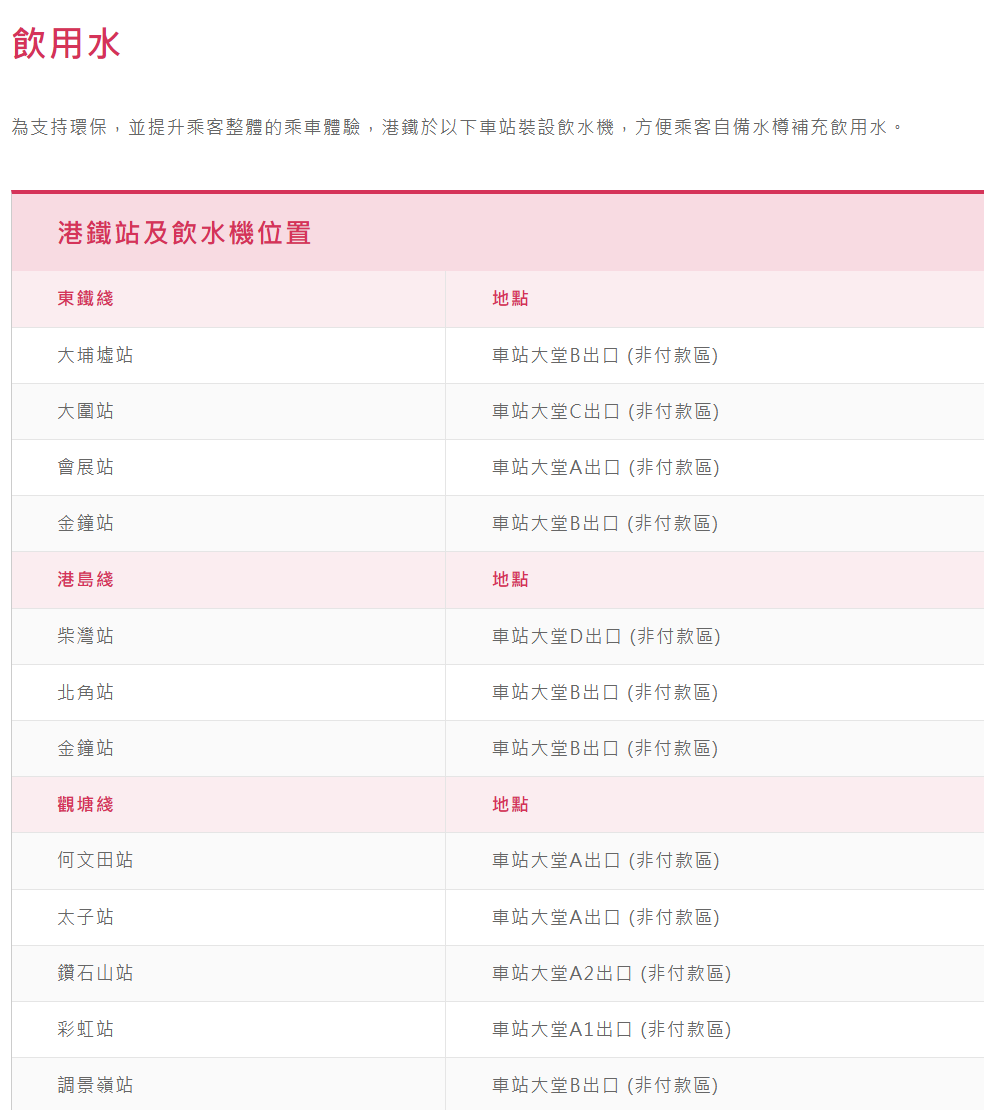The width and height of the screenshot is (984, 1110).
Task: Click 金鐘站 under the 港島綫 section
Action: (86, 748)
